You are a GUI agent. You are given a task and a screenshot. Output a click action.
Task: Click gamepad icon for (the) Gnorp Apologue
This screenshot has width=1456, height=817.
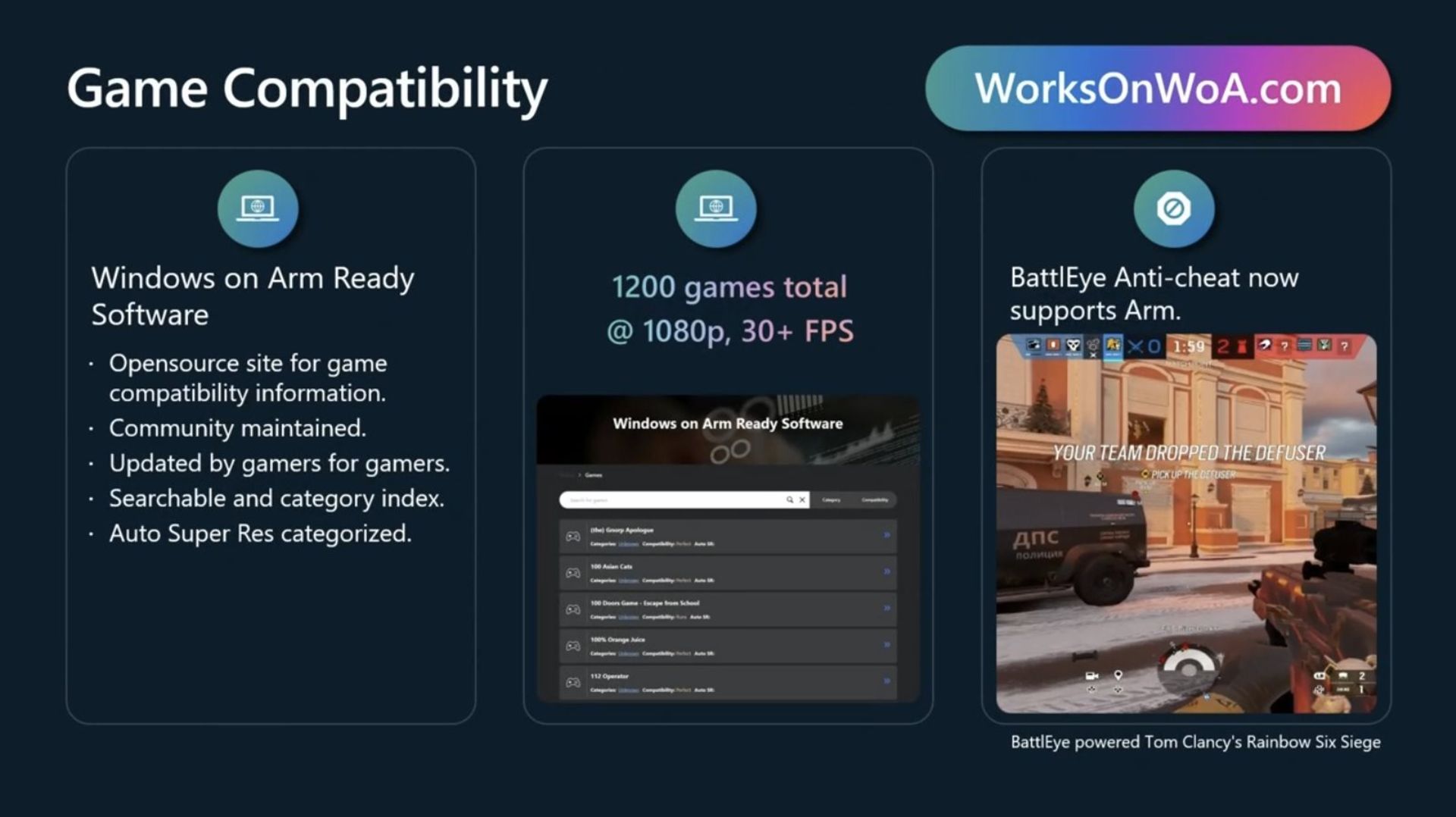(x=573, y=537)
